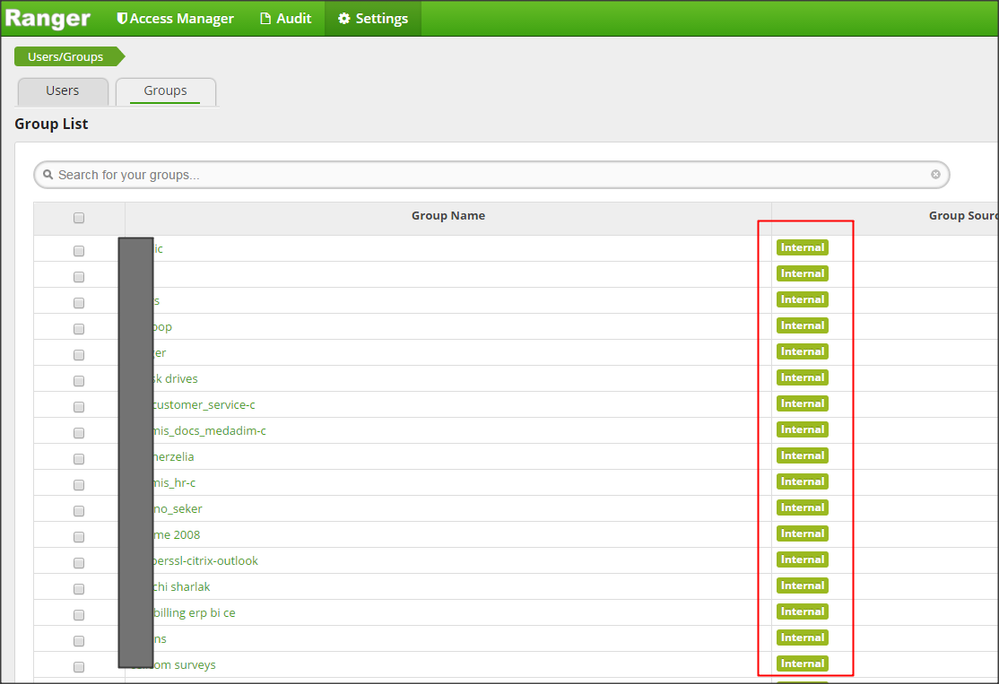This screenshot has width=999, height=684.
Task: Open the herzelia group link
Action: point(173,457)
